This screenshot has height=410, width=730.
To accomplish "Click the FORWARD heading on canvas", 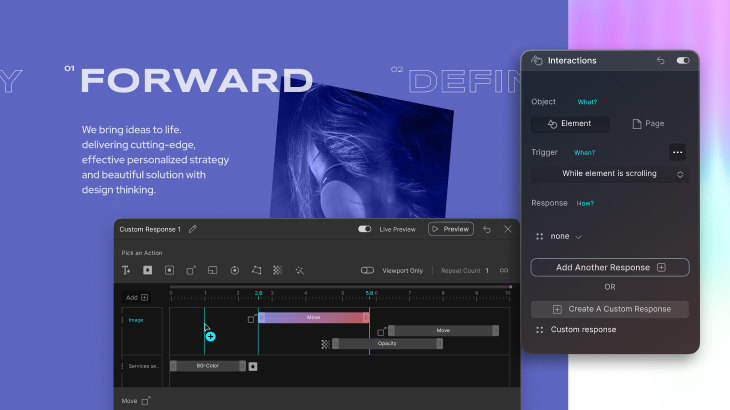I will click(196, 81).
